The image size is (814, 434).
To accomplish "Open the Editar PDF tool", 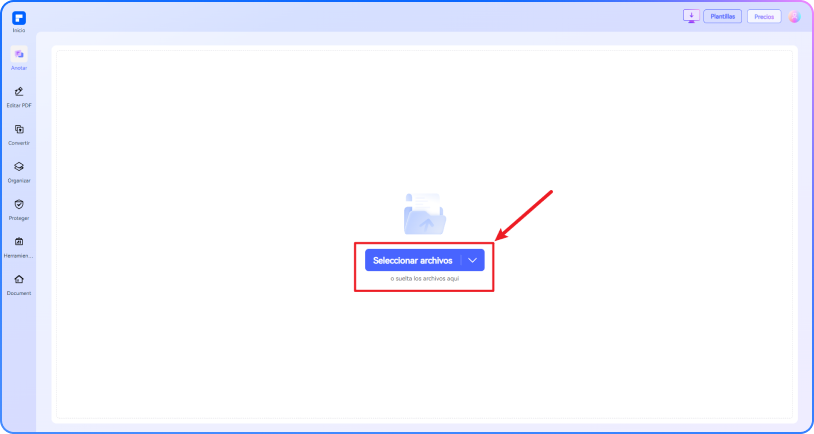I will 19,92.
